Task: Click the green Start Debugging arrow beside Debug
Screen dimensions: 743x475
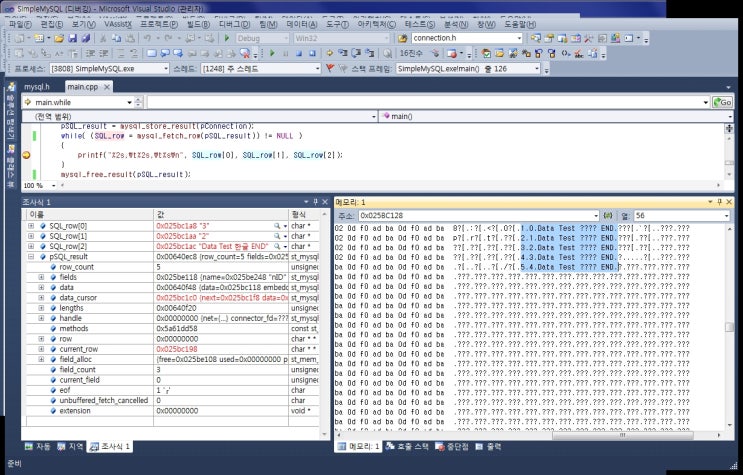Action: [x=227, y=38]
